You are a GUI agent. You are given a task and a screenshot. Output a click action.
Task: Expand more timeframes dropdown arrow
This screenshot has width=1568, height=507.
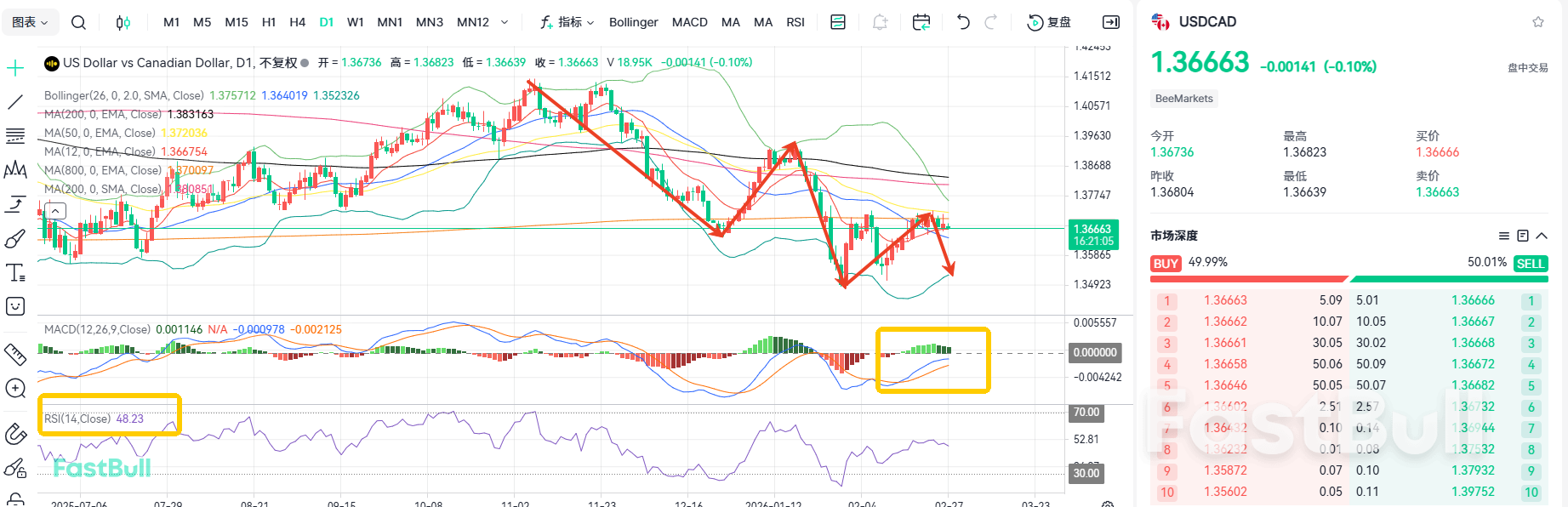point(505,22)
